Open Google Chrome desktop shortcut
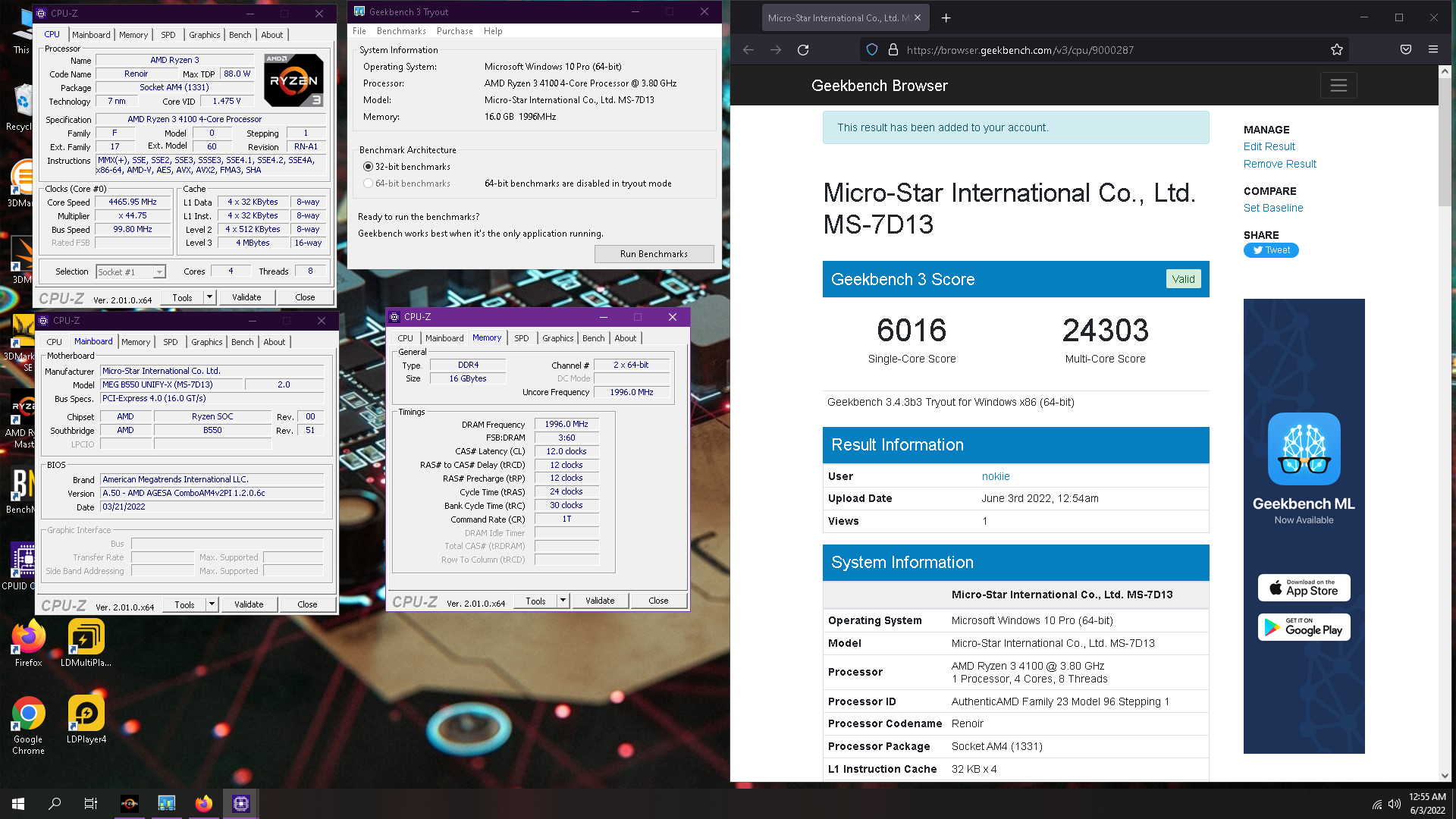This screenshot has width=1456, height=819. click(28, 725)
